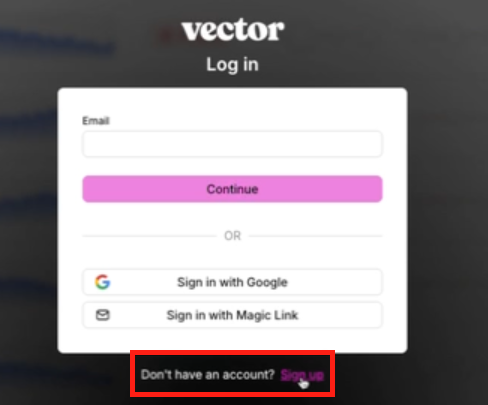
Task: Choose Sign in with Google
Action: tap(232, 282)
